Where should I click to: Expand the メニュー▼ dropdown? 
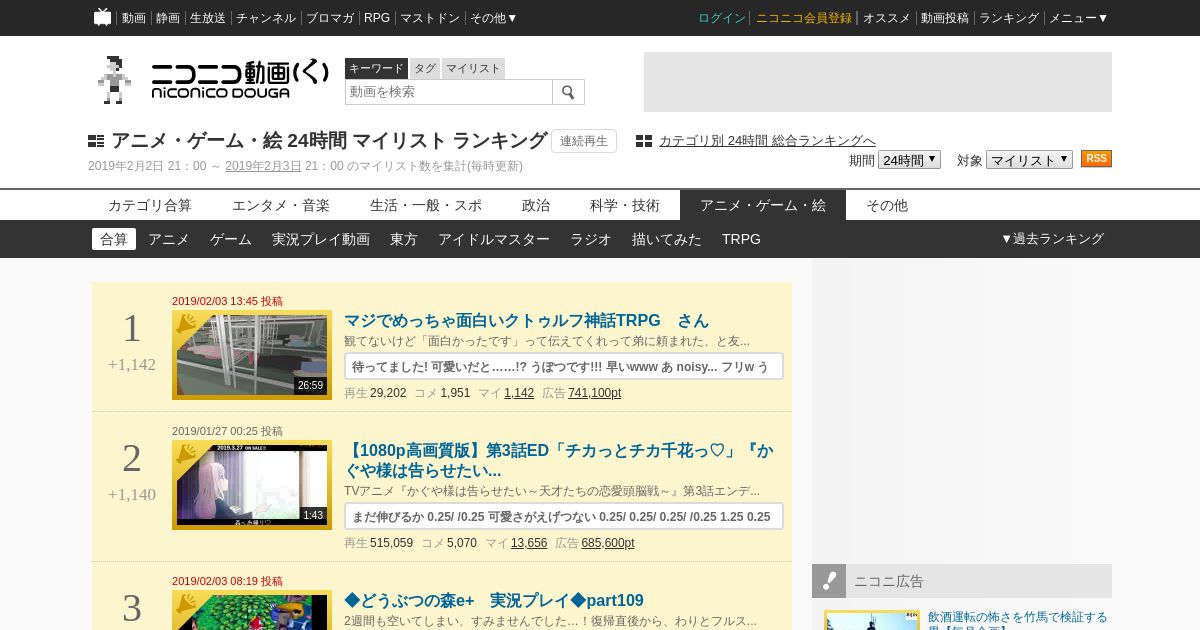tap(1078, 18)
